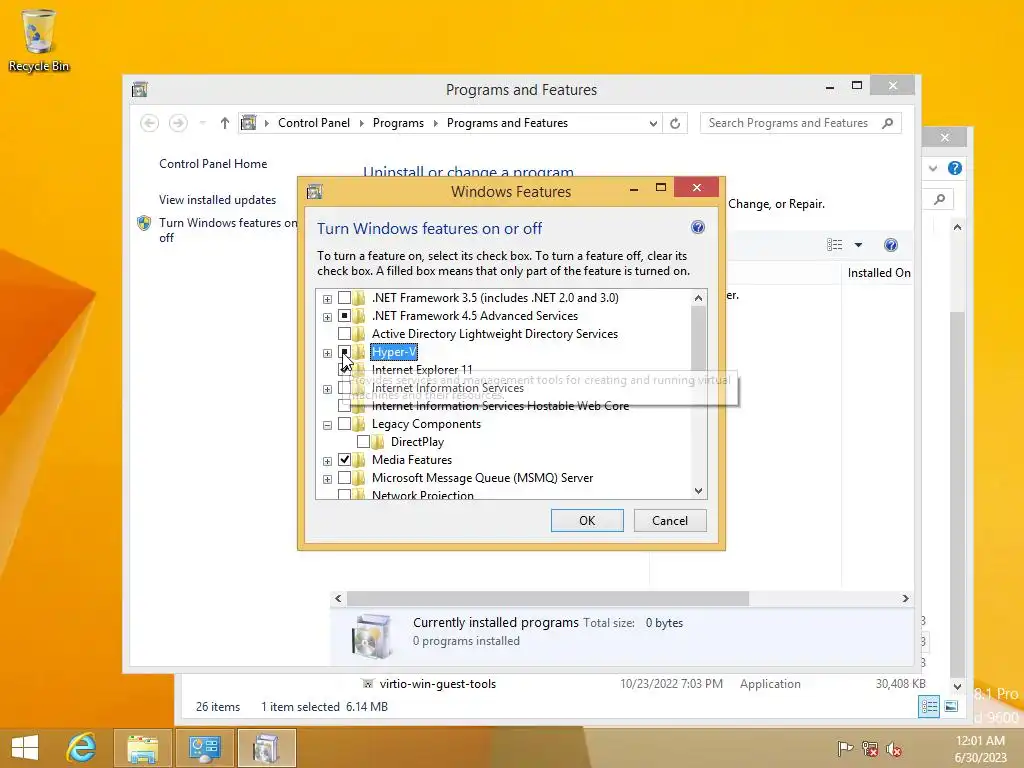Open the view options dropdown arrow
Viewport: 1024px width, 768px height.
pos(858,245)
